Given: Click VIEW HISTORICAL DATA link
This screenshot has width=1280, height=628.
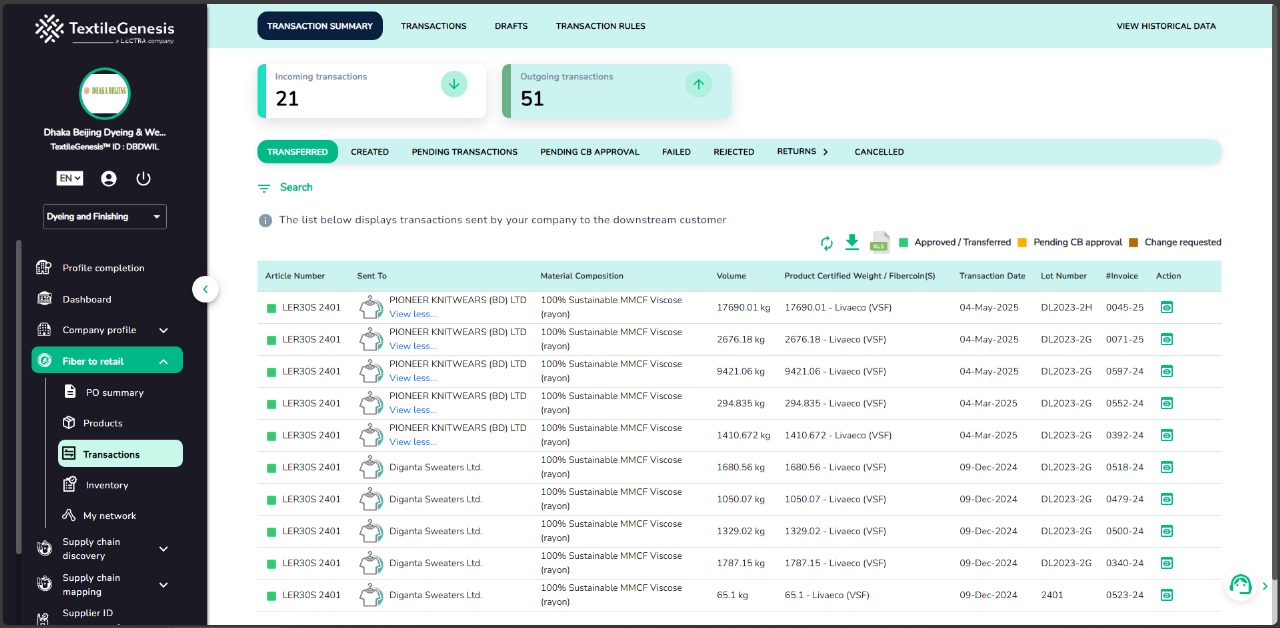Looking at the screenshot, I should pyautogui.click(x=1166, y=26).
